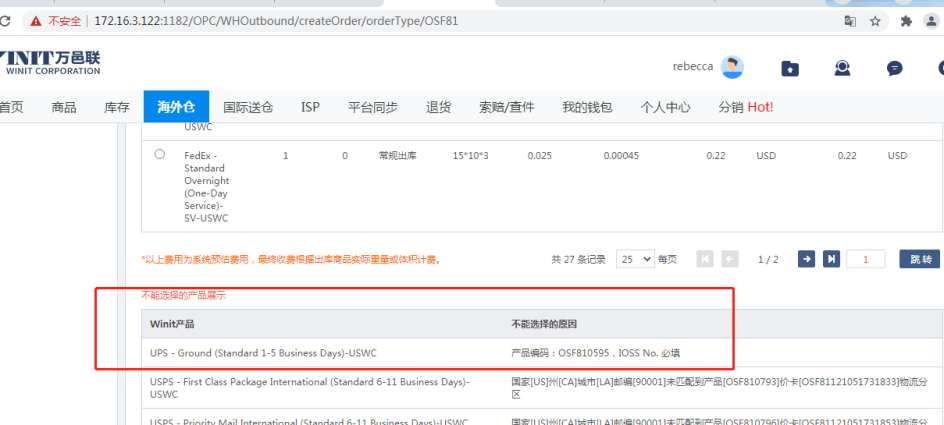944x425 pixels.
Task: Click the 共 27 条记录 text
Action: pos(579,259)
